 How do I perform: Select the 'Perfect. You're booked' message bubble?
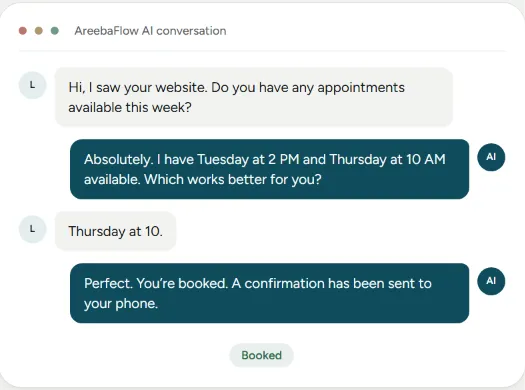270,293
